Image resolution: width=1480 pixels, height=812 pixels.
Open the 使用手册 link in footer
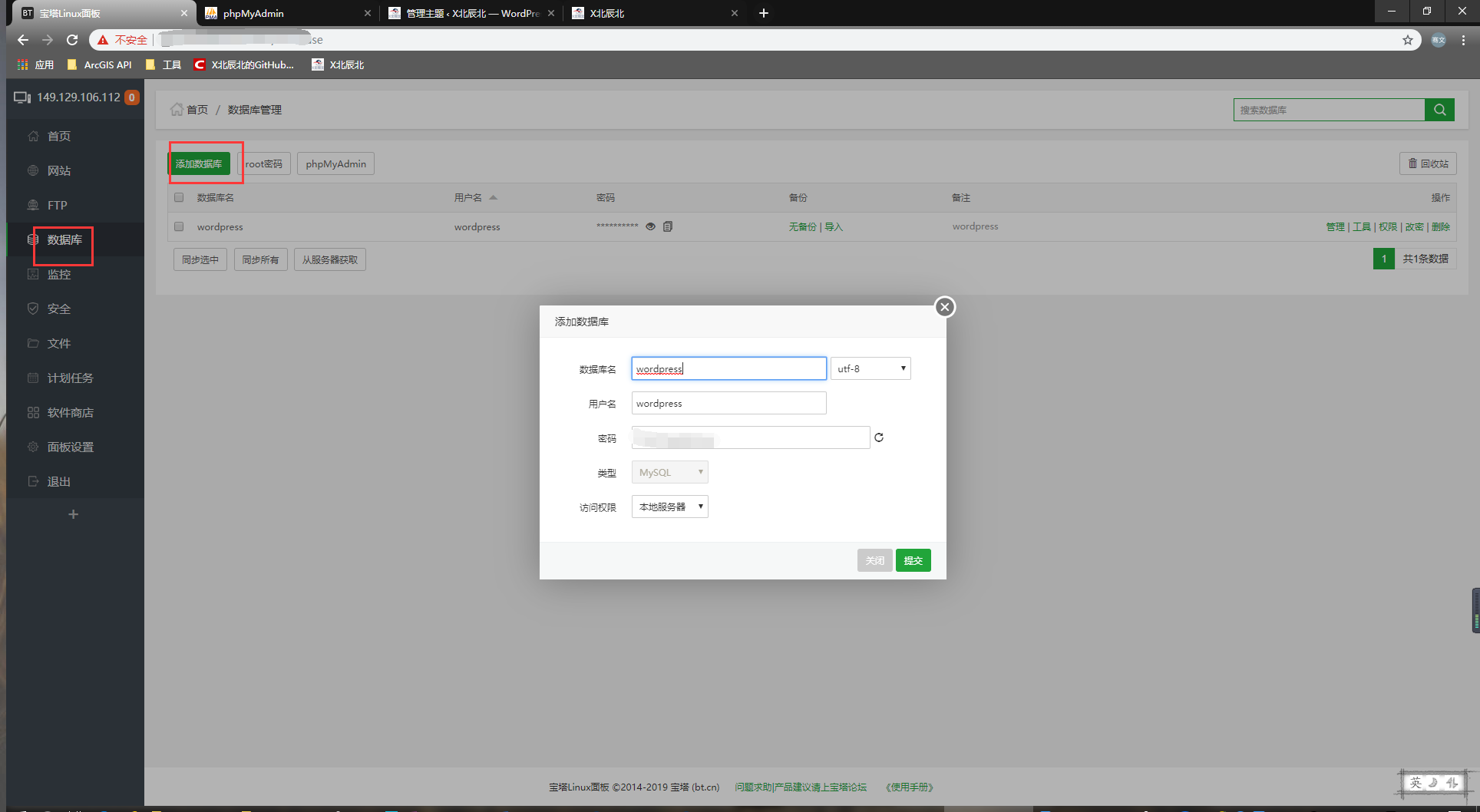tap(910, 787)
